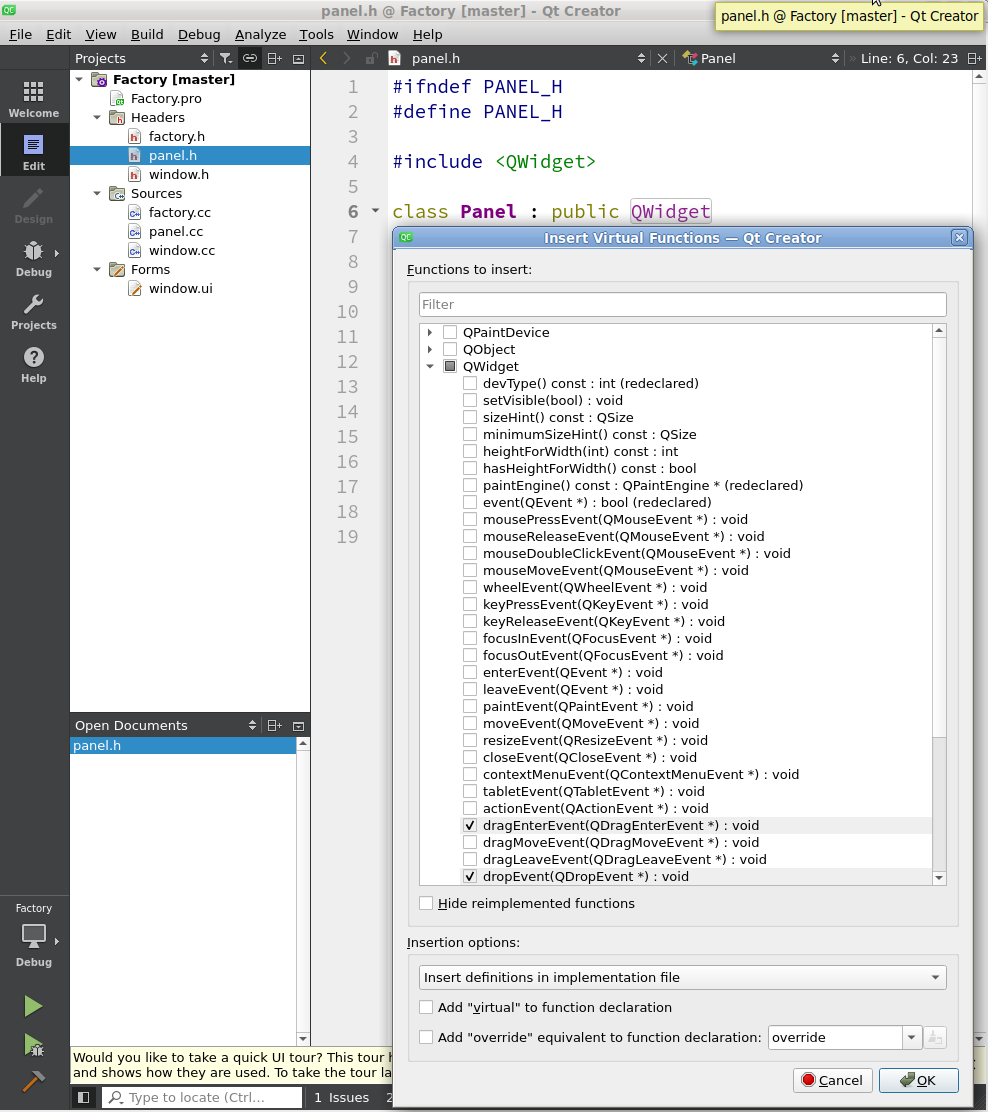This screenshot has height=1112, width=988.
Task: Click filter tree icon in Projects pane
Action: coord(226,58)
